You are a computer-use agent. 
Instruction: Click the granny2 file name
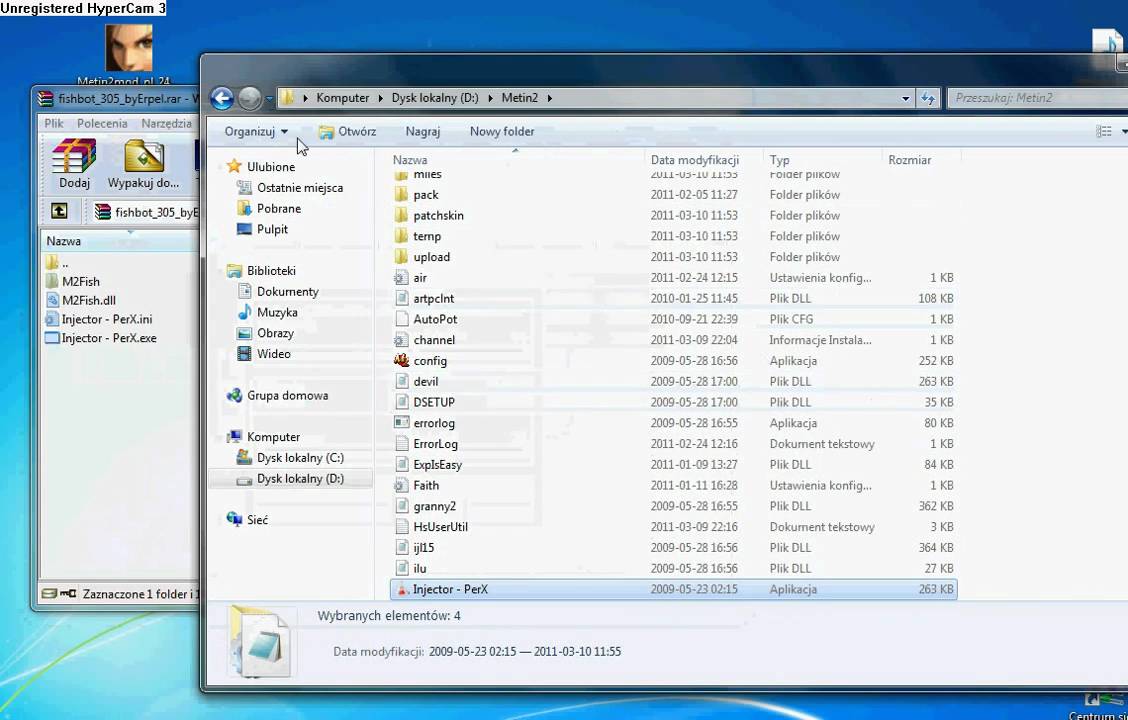[435, 506]
